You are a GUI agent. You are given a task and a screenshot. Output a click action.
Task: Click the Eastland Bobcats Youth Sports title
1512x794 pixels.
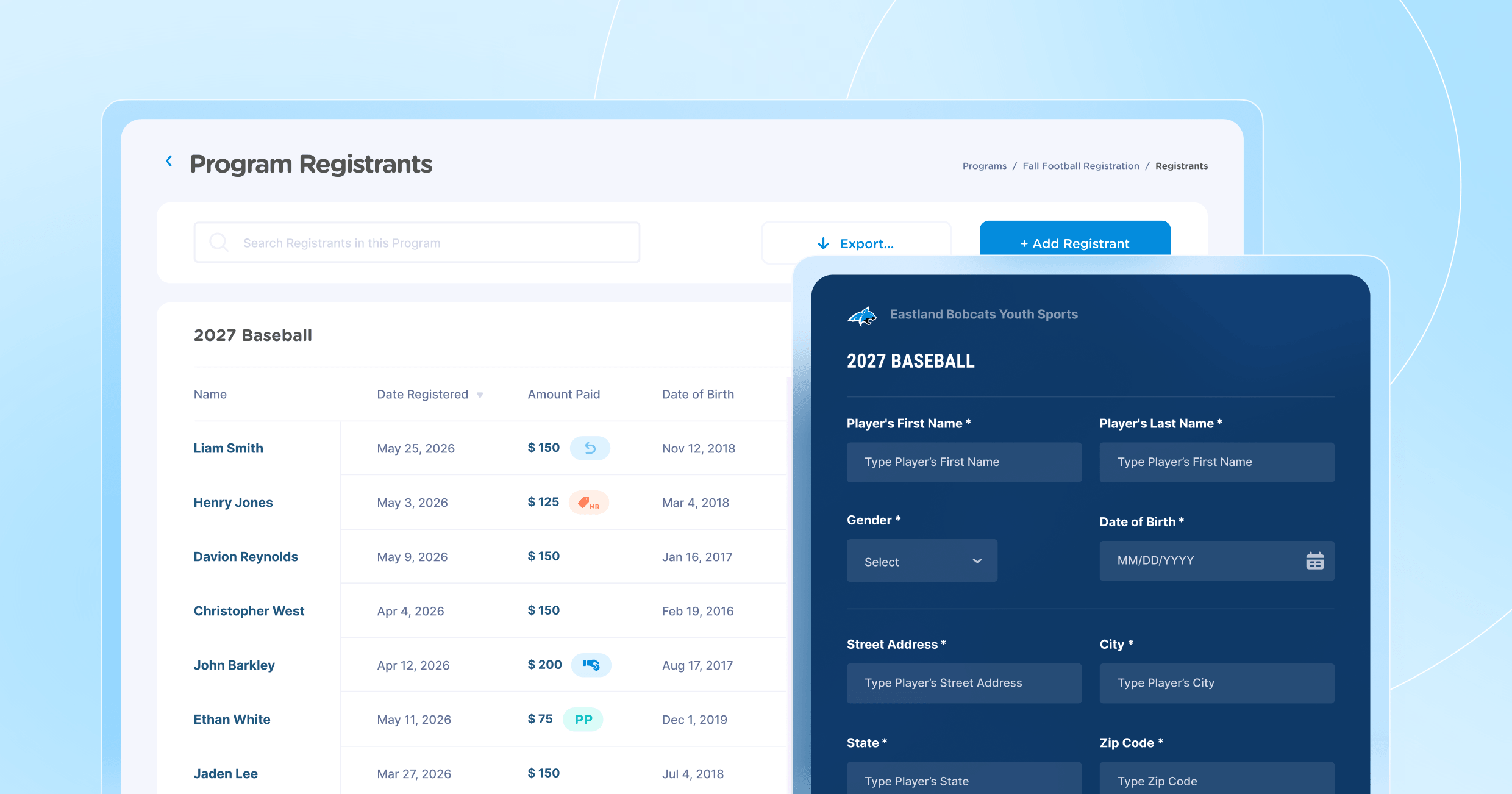[x=983, y=315]
